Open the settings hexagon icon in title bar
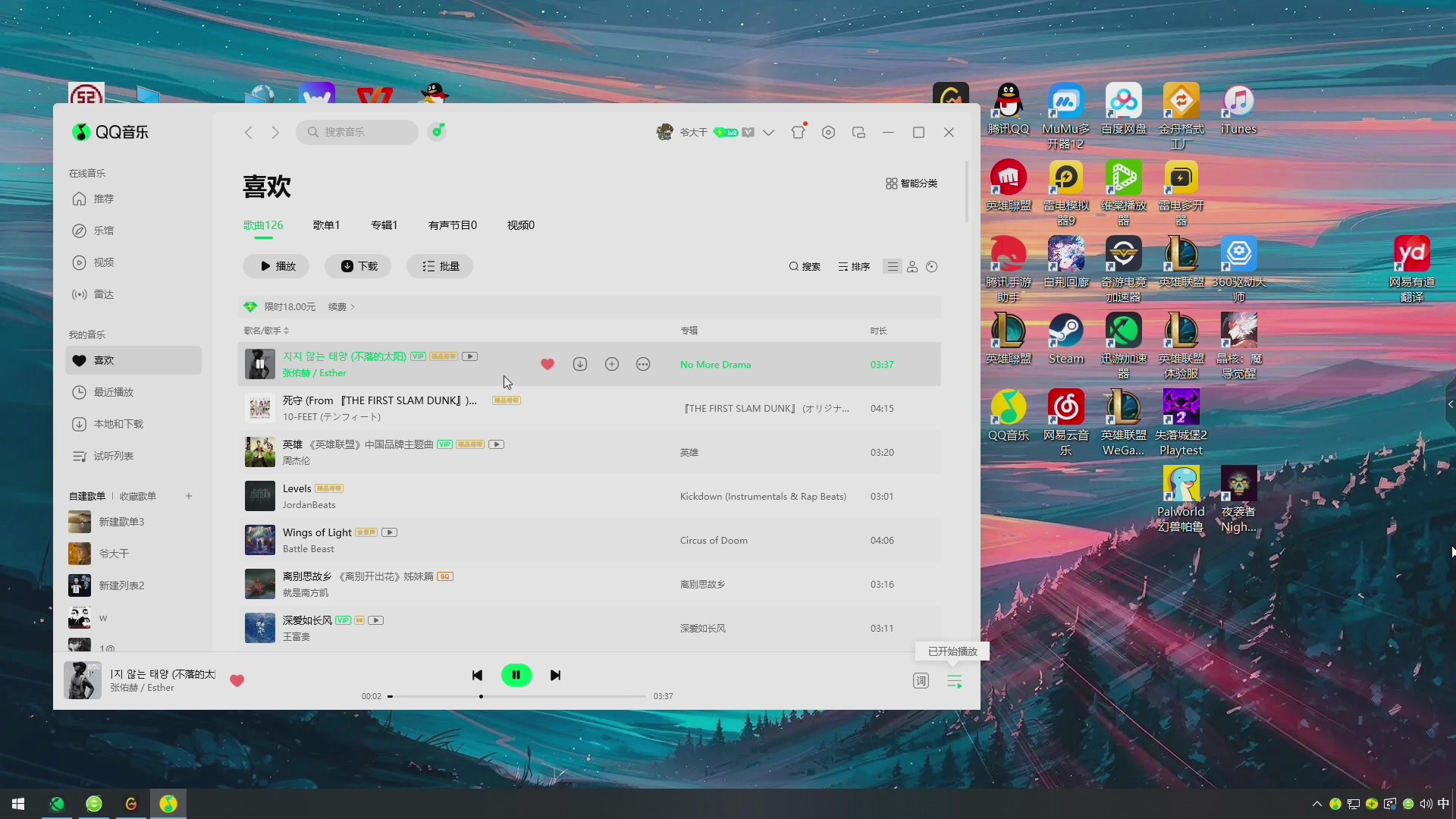This screenshot has width=1456, height=819. point(828,132)
